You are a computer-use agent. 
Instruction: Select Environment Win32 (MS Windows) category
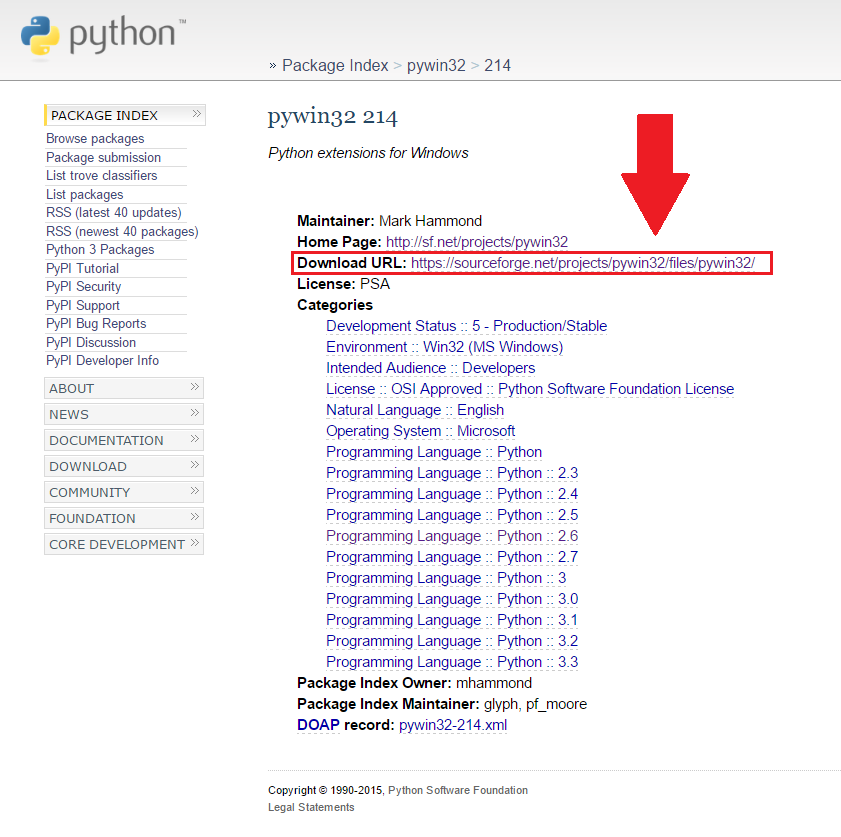tap(445, 347)
